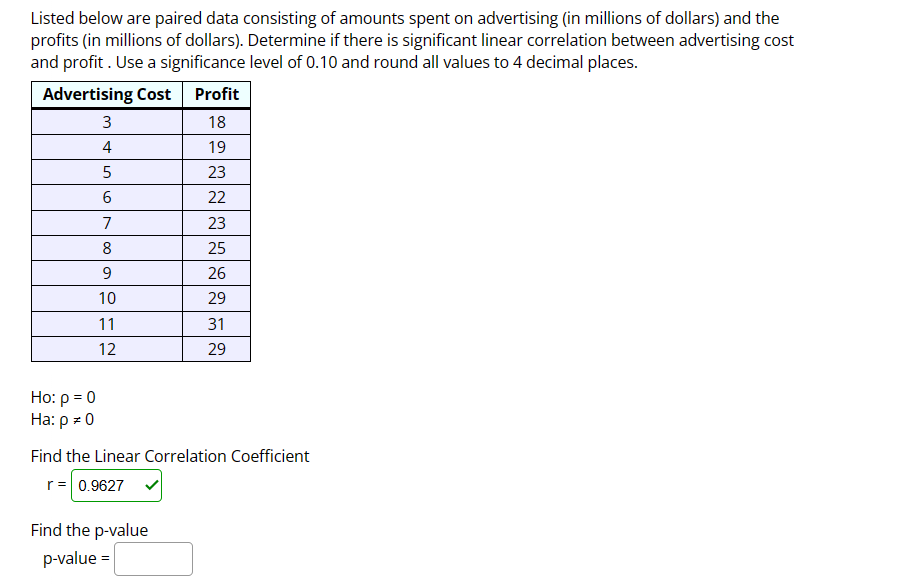Click the text Find the p-value
This screenshot has width=914, height=584.
(x=89, y=530)
